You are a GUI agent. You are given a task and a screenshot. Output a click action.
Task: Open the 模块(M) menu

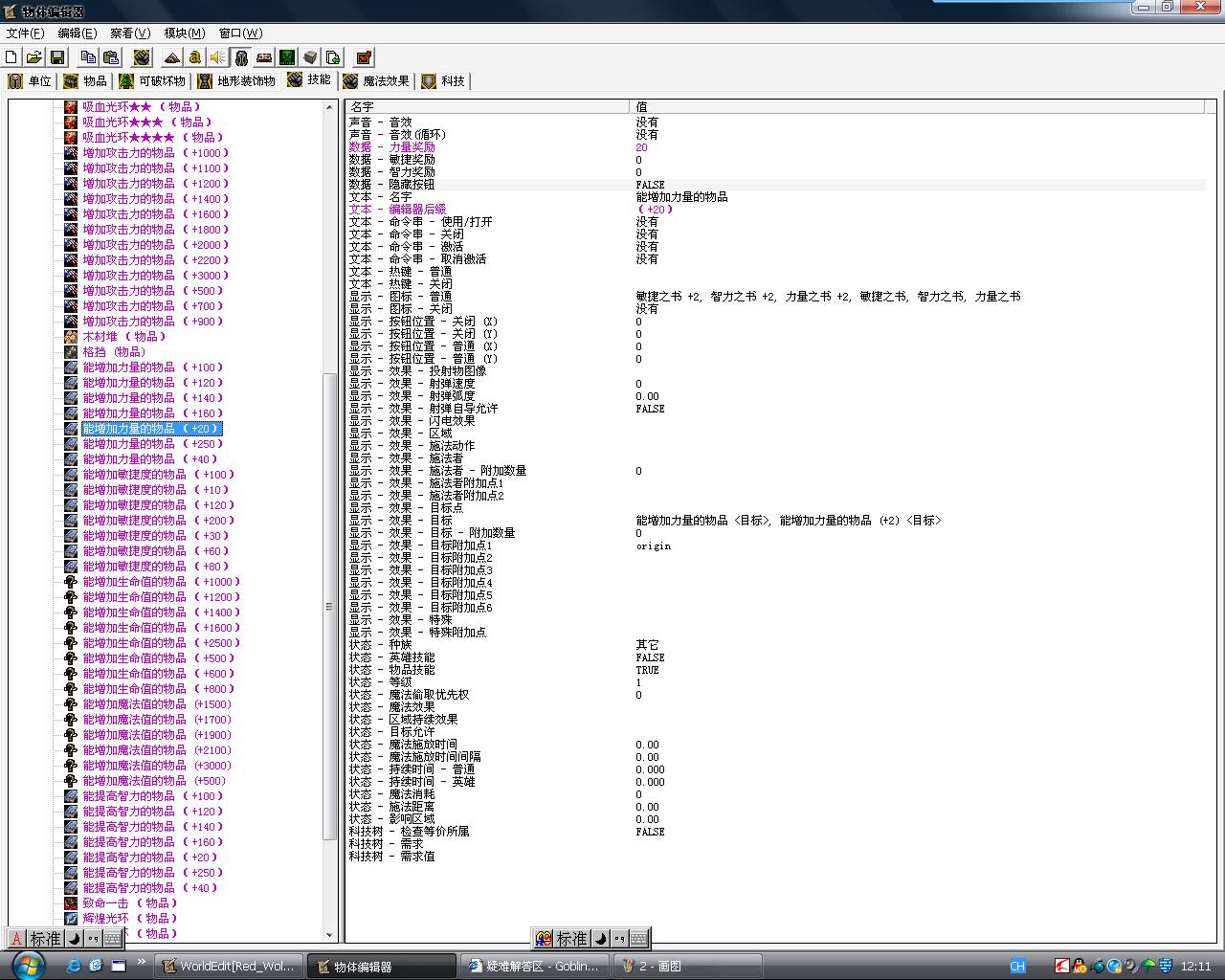[x=185, y=33]
